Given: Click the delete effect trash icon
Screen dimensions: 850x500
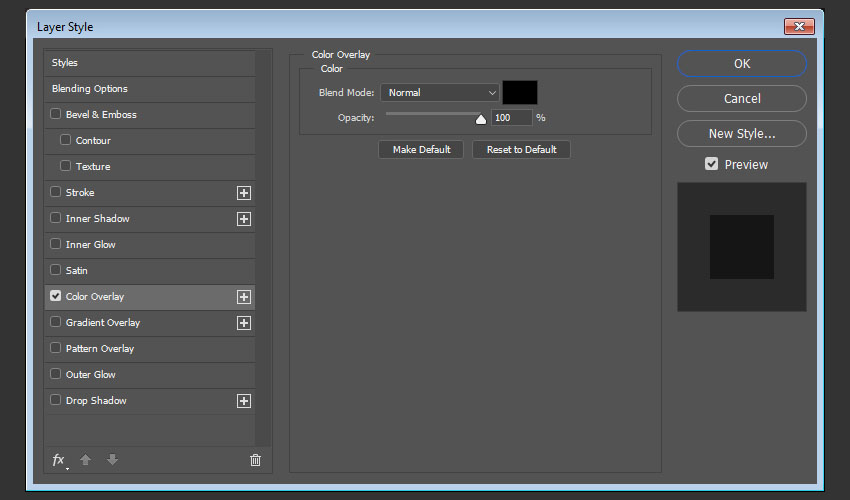Looking at the screenshot, I should [x=255, y=460].
